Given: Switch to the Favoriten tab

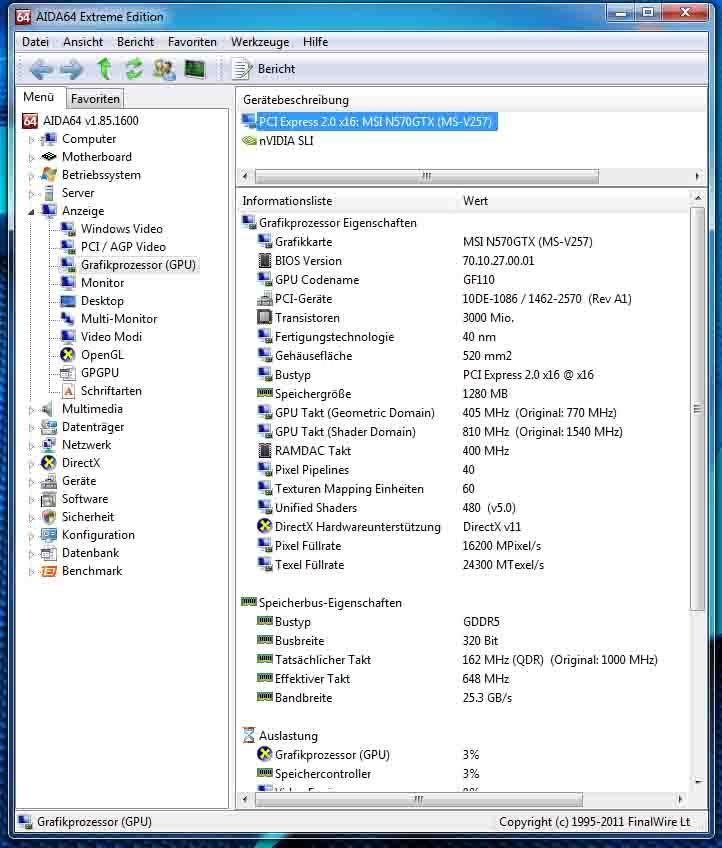Looking at the screenshot, I should coord(95,98).
